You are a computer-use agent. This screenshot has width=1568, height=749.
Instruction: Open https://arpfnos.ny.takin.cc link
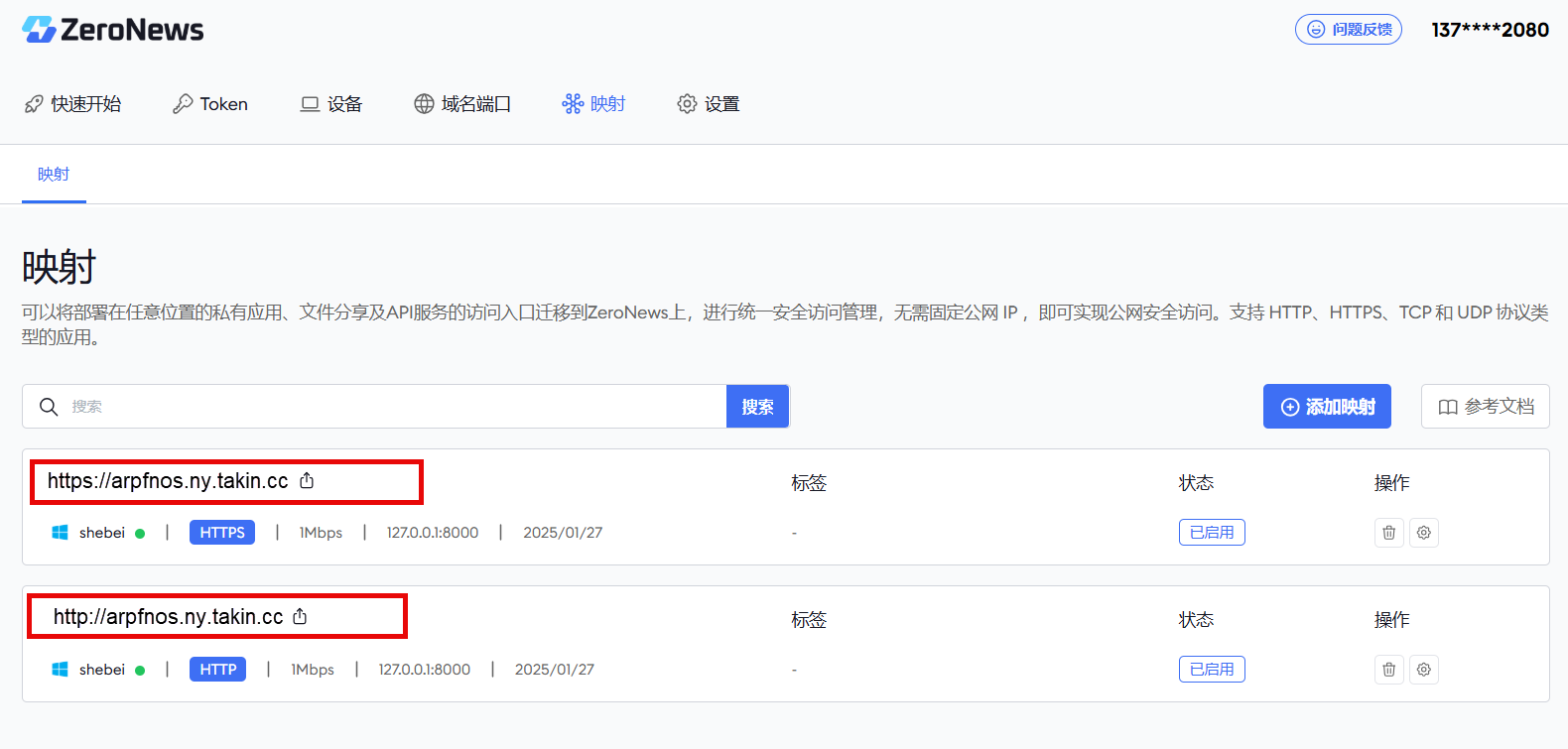point(168,481)
